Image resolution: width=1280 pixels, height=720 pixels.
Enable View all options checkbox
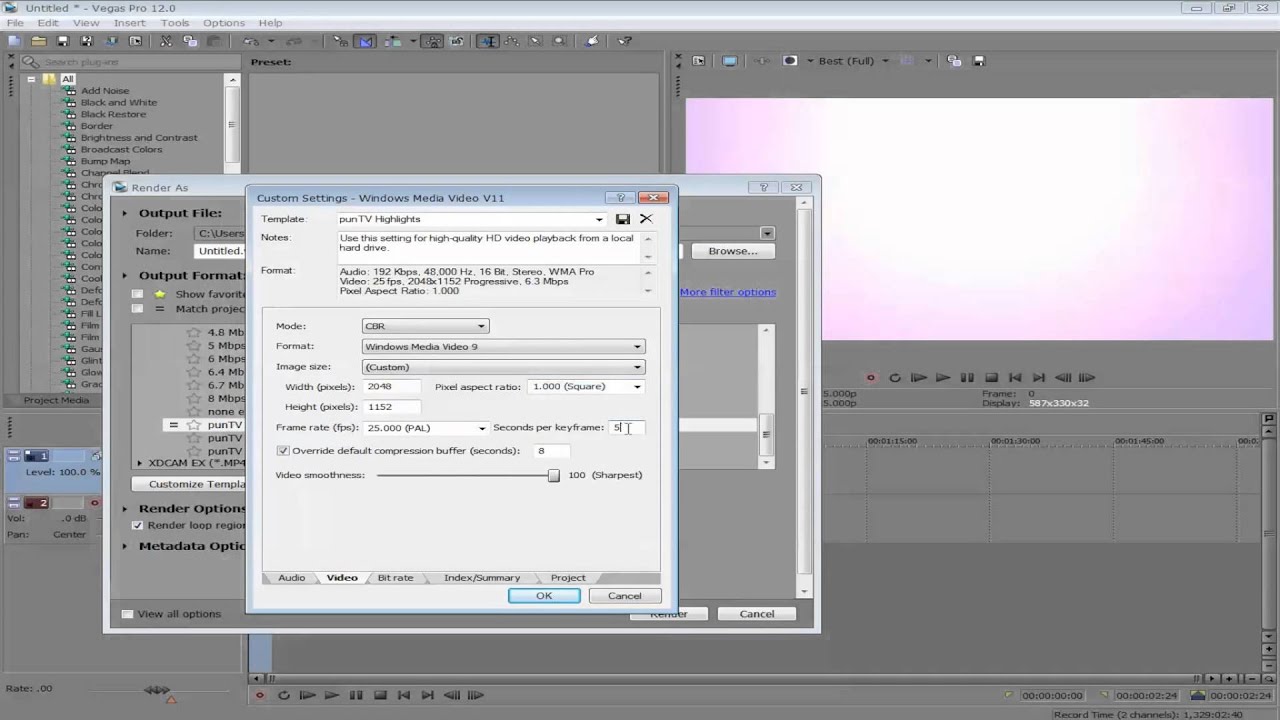(x=127, y=614)
